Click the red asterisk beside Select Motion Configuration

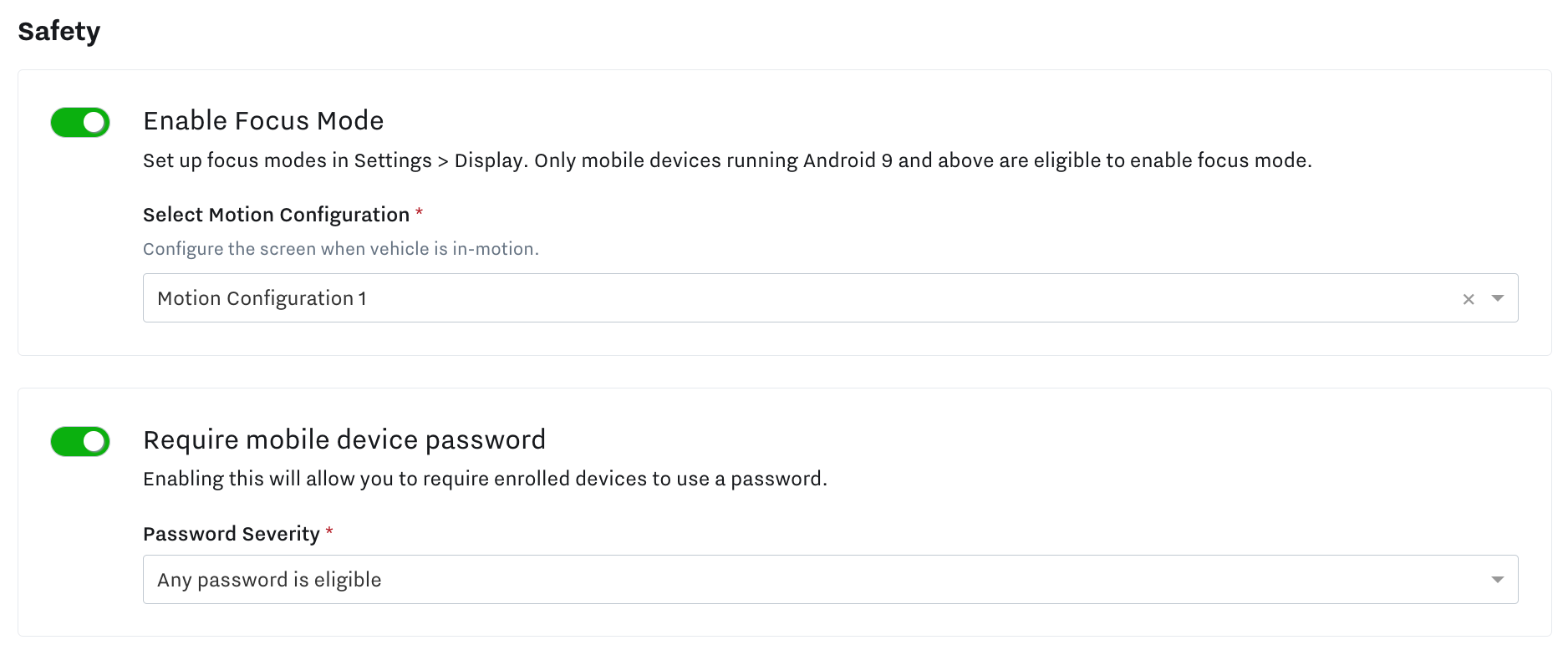(x=419, y=213)
